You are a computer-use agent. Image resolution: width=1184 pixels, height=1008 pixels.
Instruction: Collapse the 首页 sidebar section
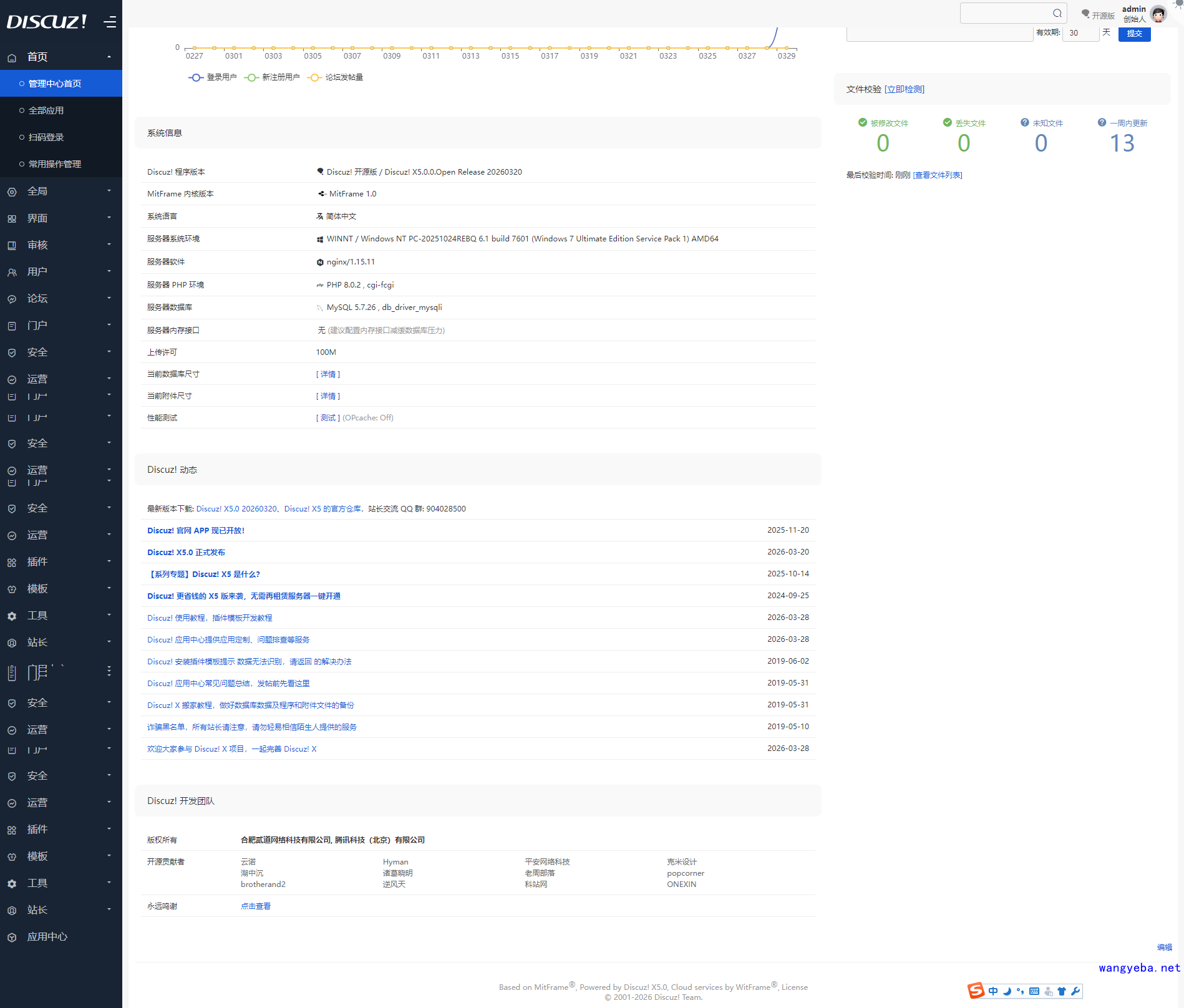(61, 57)
